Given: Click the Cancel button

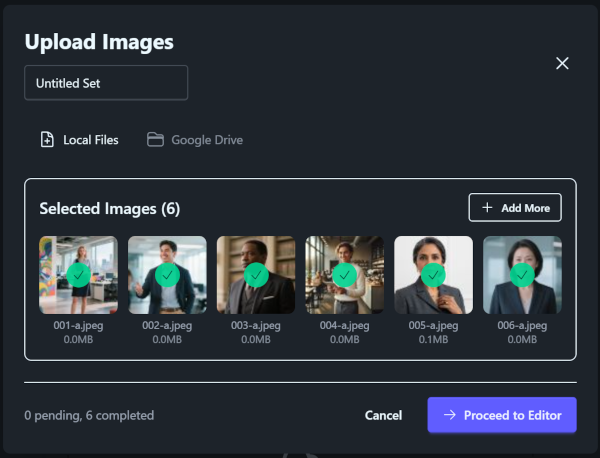Looking at the screenshot, I should click(x=383, y=415).
